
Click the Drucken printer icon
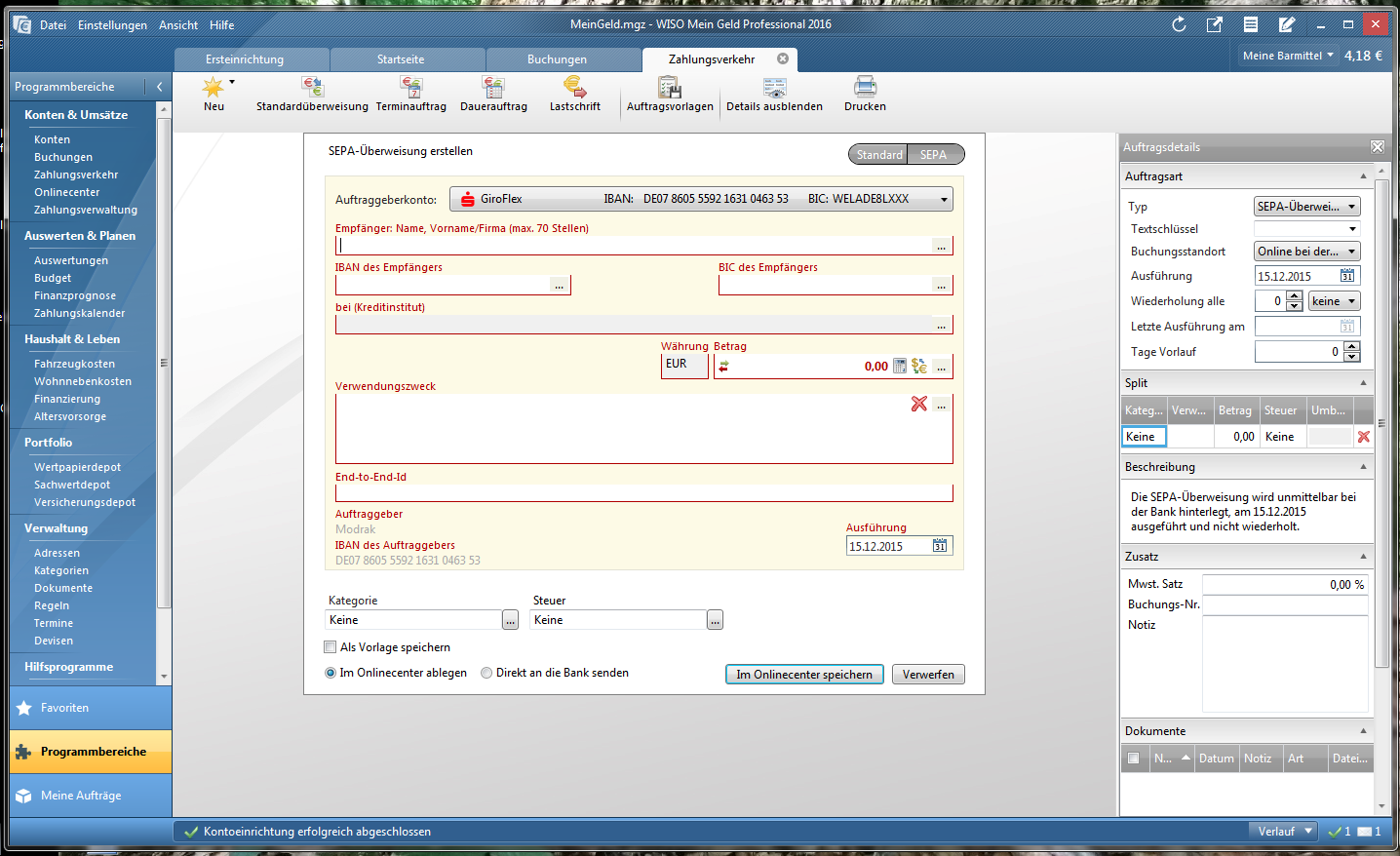[866, 87]
